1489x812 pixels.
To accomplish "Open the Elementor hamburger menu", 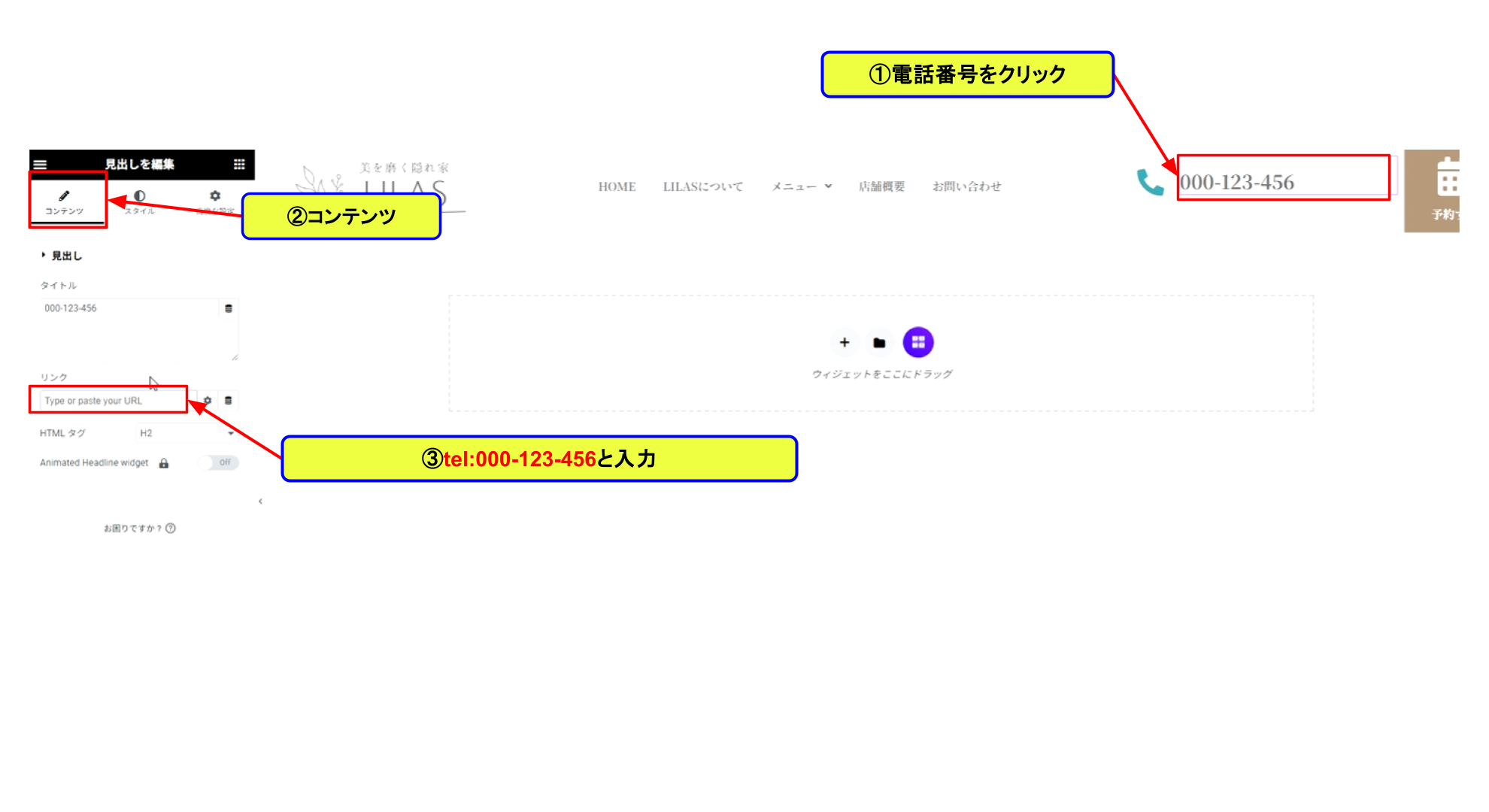I will [x=40, y=165].
